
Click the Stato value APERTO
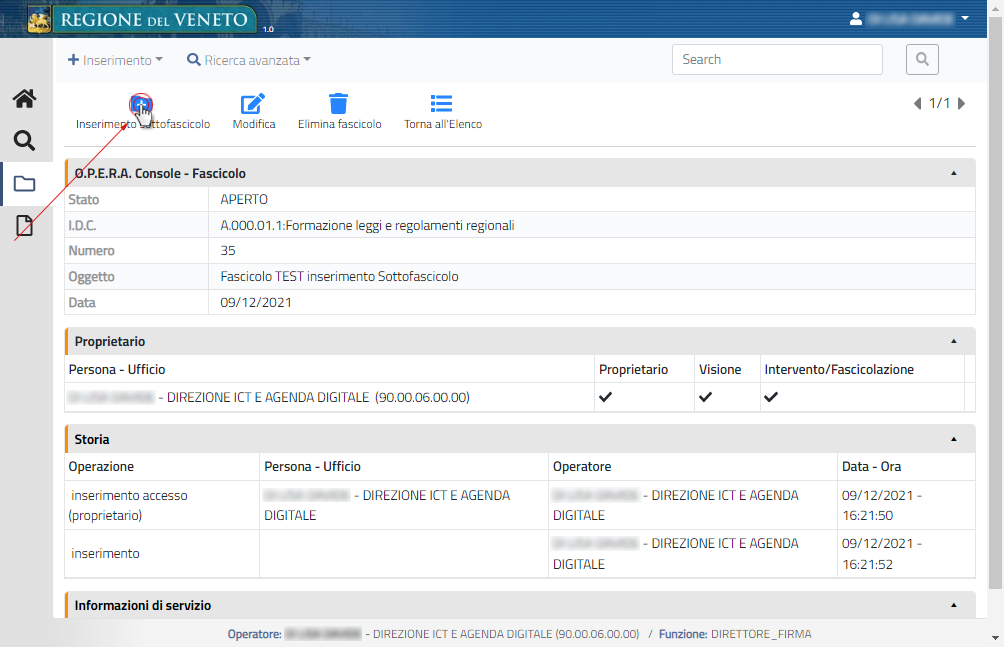click(x=244, y=199)
